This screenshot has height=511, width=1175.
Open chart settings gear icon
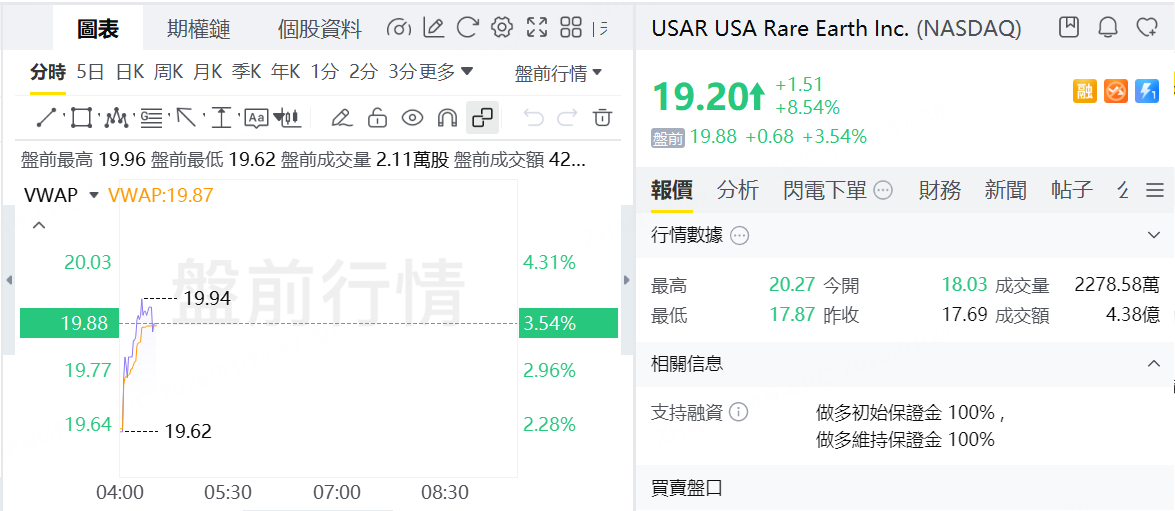click(x=501, y=28)
